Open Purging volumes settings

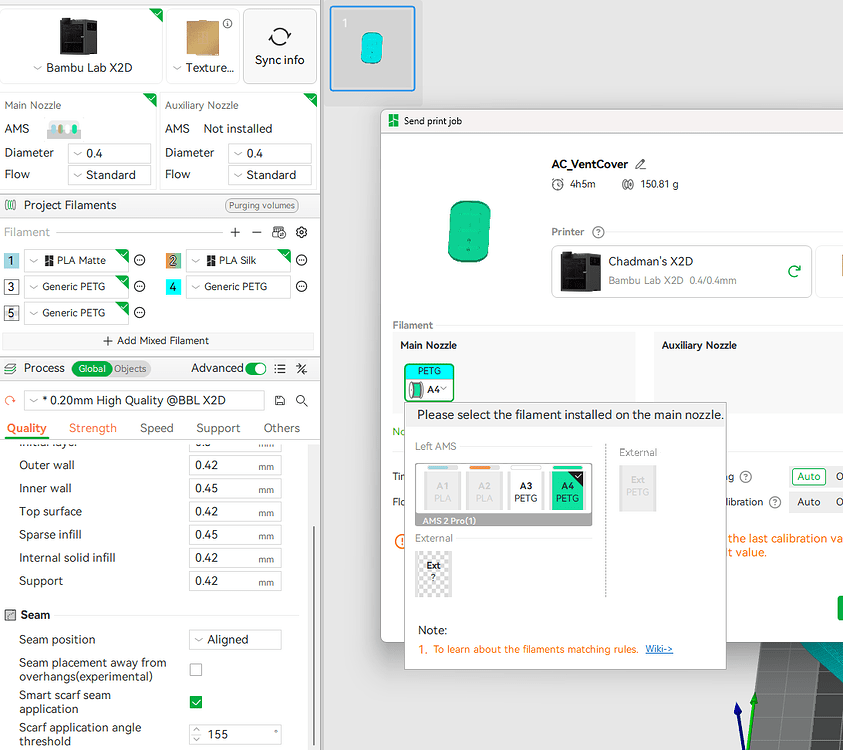[261, 205]
